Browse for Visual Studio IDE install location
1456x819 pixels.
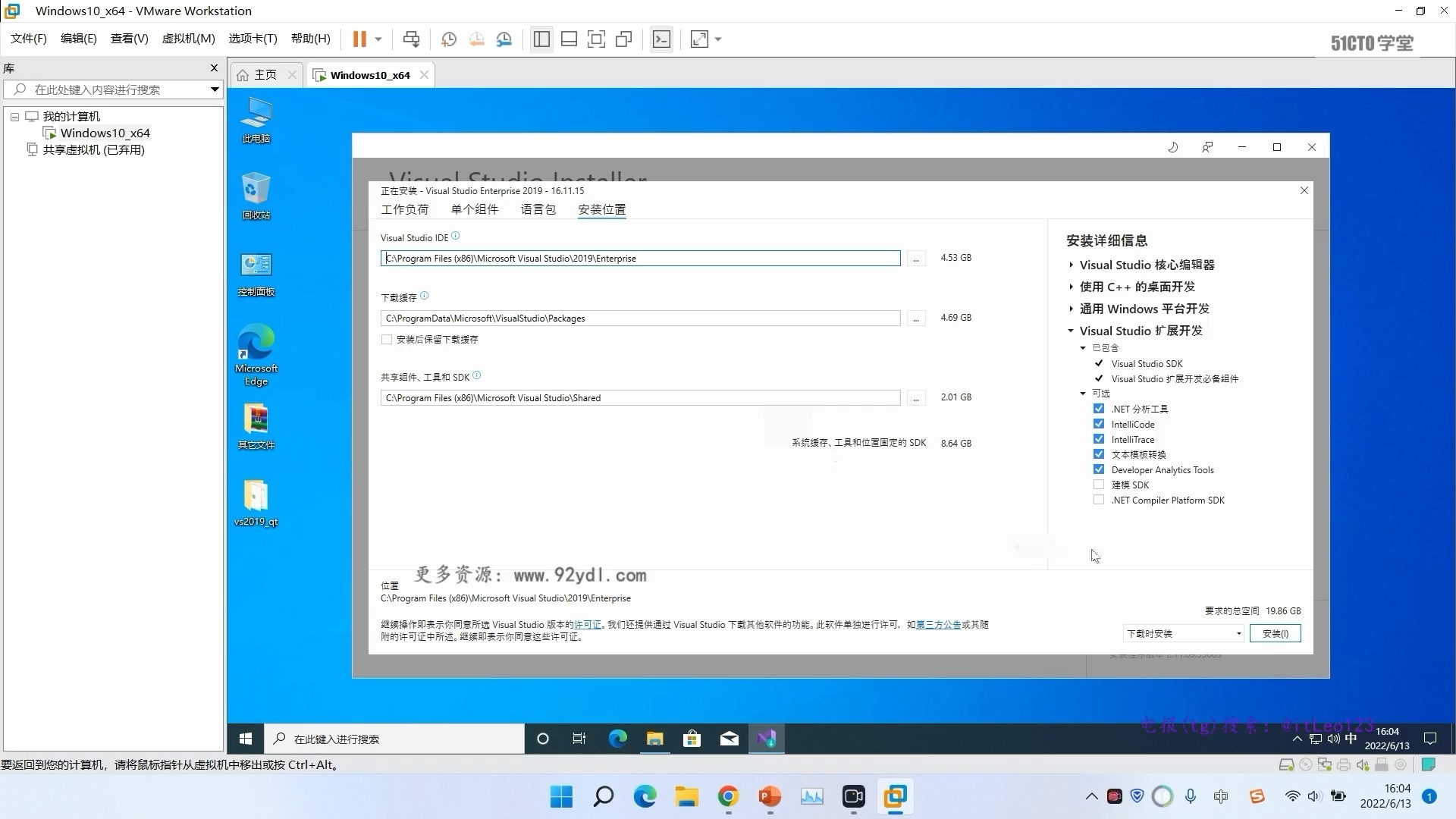(x=916, y=259)
